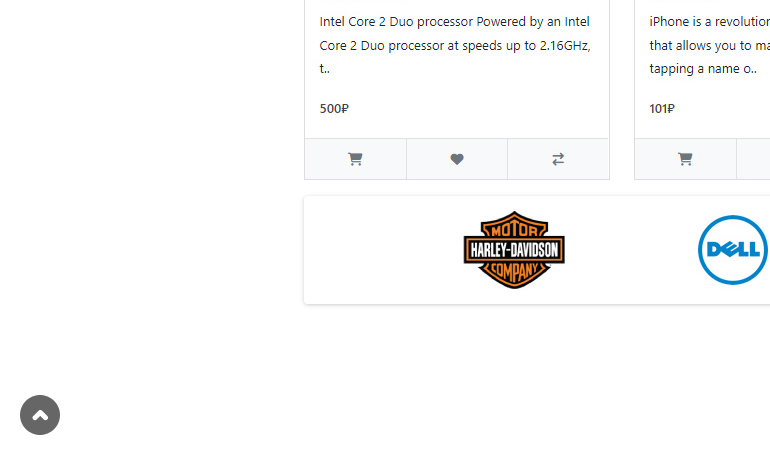Click the 'iPhone is a revolution' description line
Image resolution: width=770 pixels, height=451 pixels.
point(709,22)
